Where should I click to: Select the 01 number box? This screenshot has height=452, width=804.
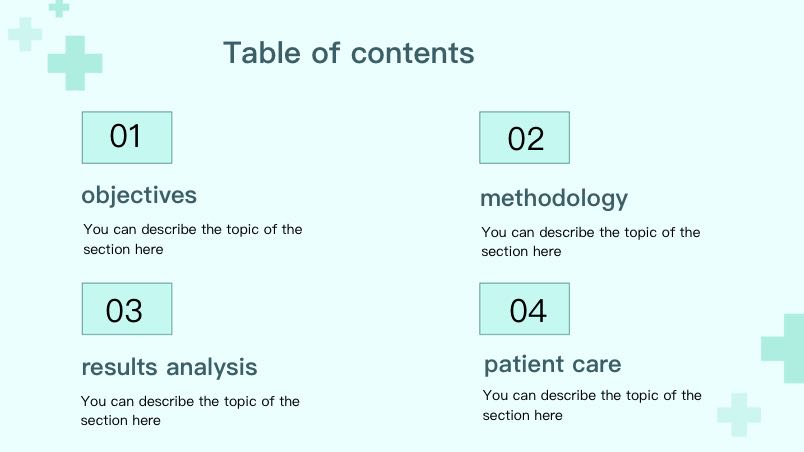pos(126,137)
